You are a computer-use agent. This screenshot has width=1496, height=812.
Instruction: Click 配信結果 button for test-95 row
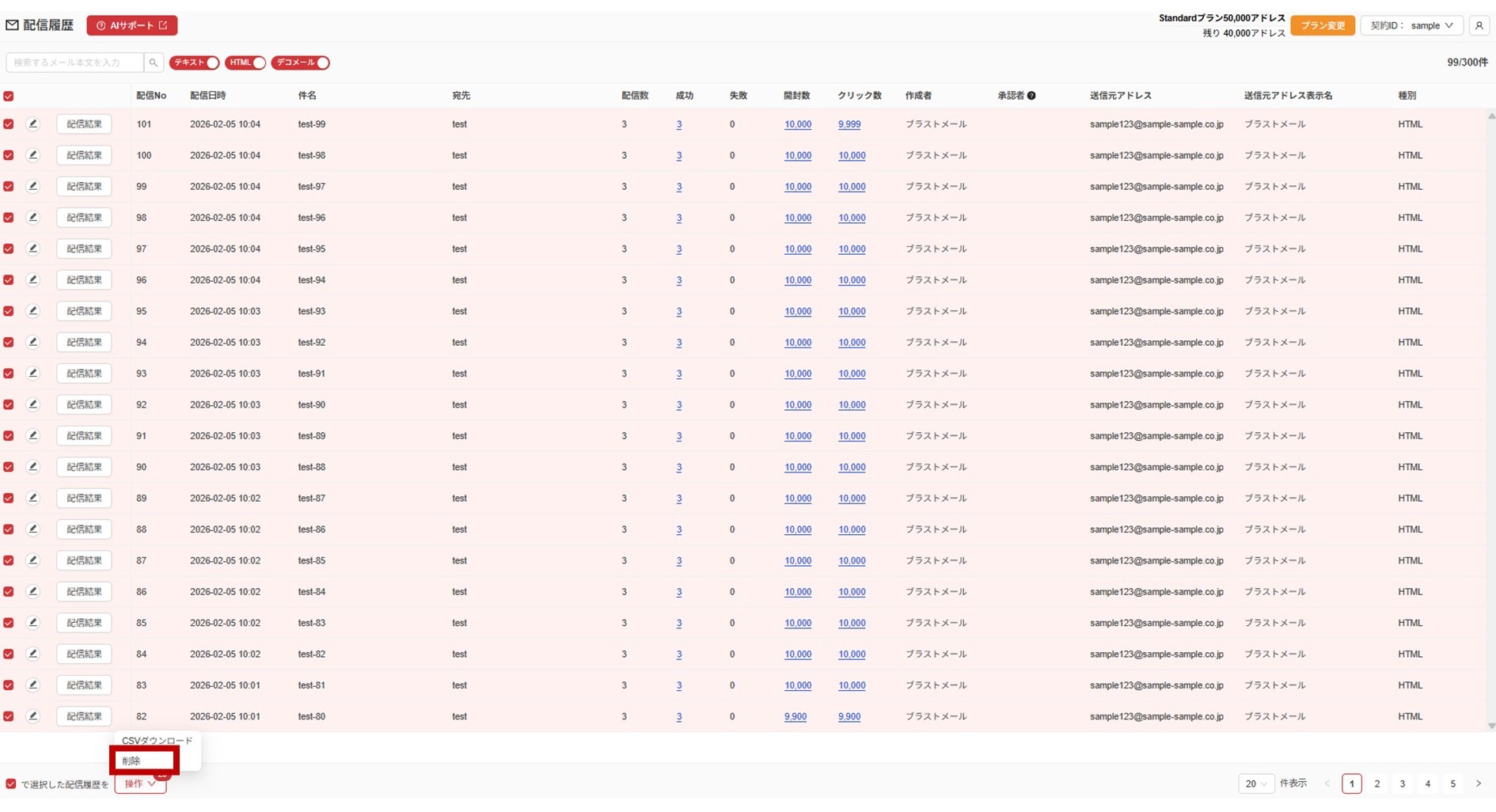84,249
